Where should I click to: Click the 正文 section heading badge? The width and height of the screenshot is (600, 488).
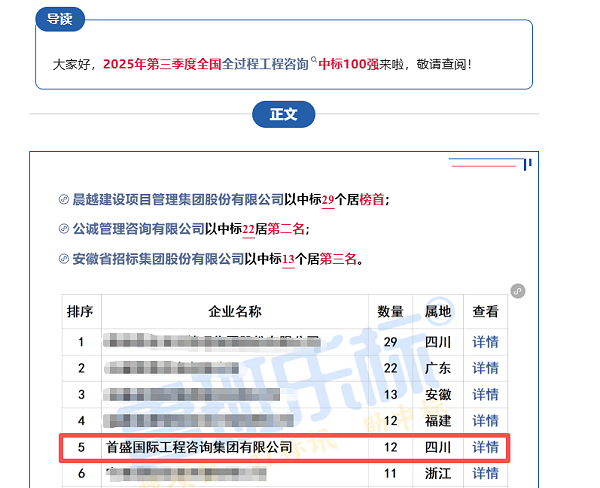pyautogui.click(x=283, y=114)
